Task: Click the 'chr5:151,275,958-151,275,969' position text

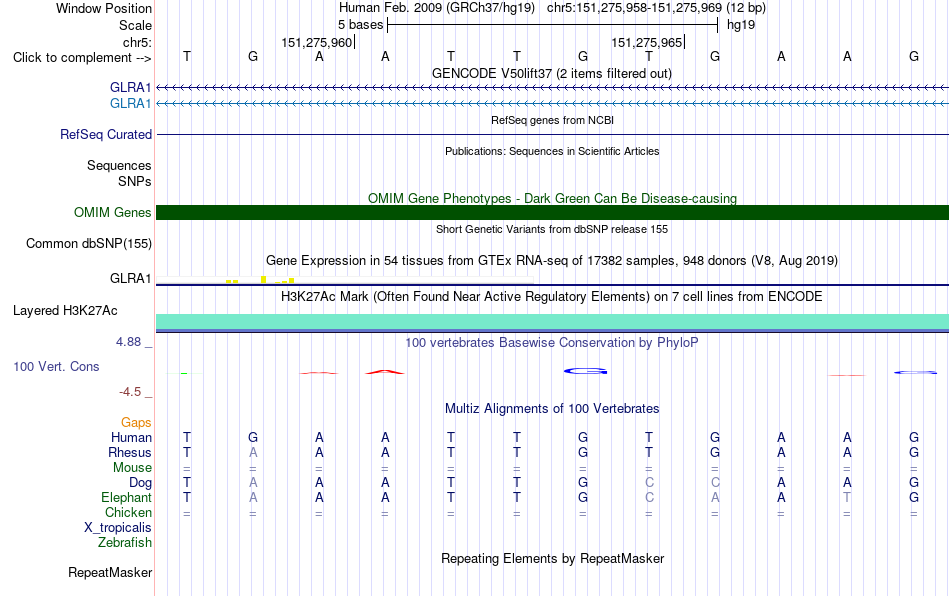Action: click(x=634, y=8)
